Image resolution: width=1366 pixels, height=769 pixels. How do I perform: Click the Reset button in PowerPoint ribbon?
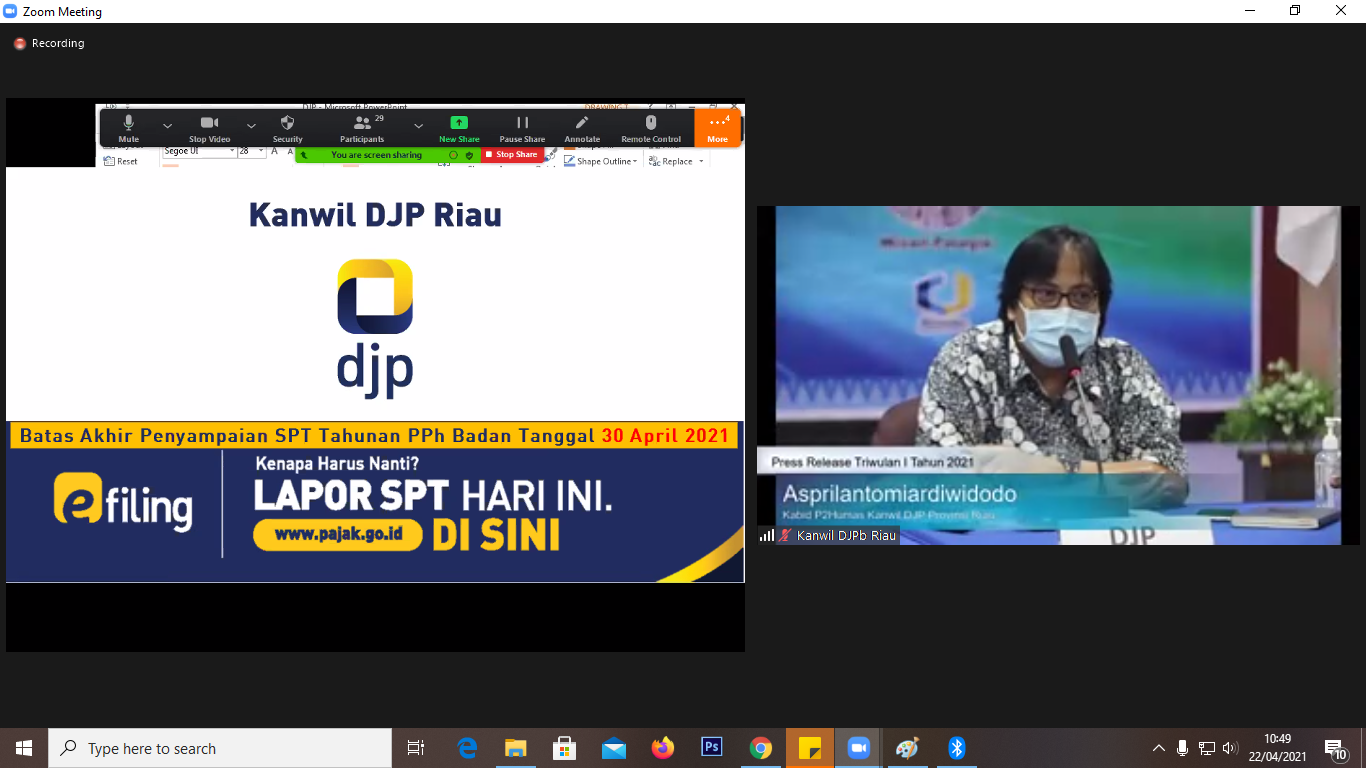(121, 161)
